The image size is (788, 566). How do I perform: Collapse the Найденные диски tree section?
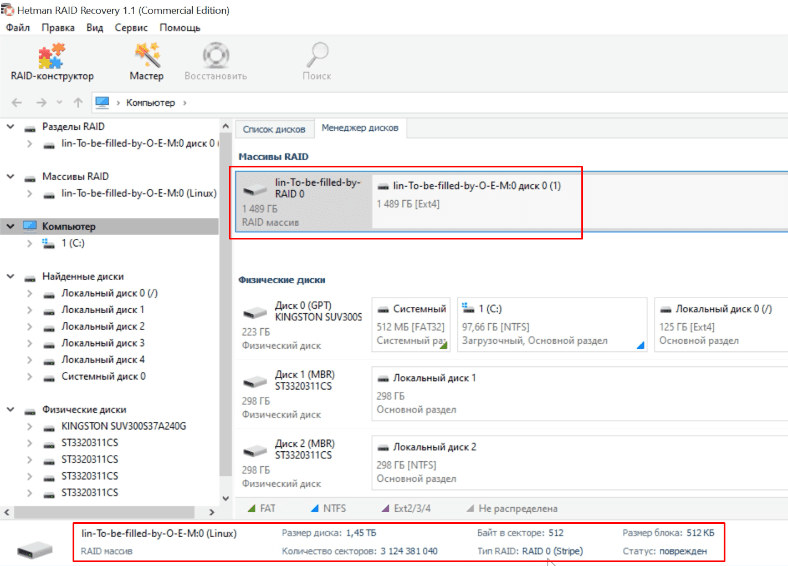pyautogui.click(x=11, y=276)
